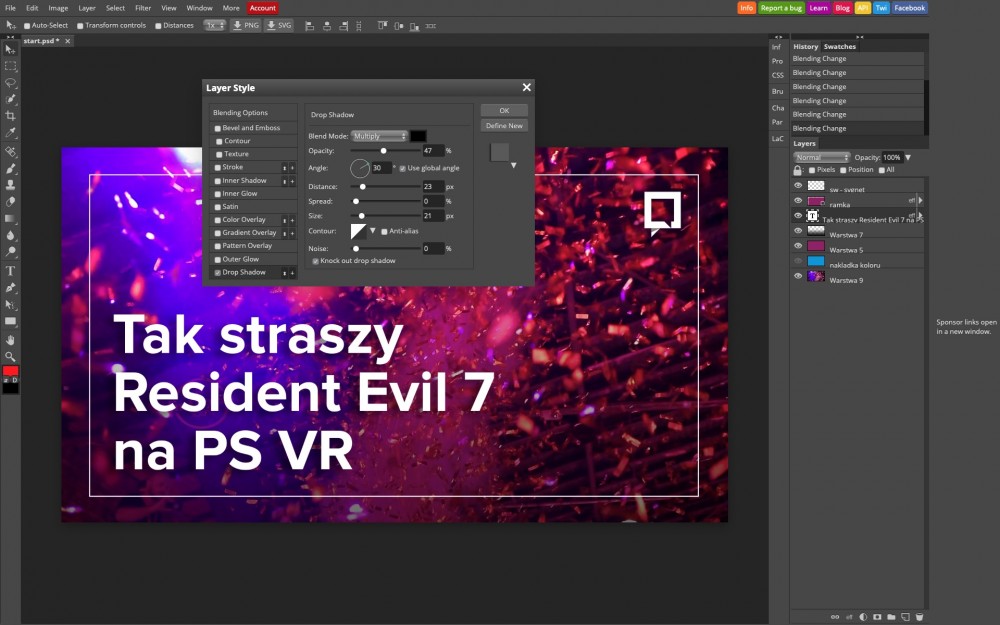The height and width of the screenshot is (625, 1000).
Task: Open the contour picker arrow
Action: pyautogui.click(x=373, y=231)
